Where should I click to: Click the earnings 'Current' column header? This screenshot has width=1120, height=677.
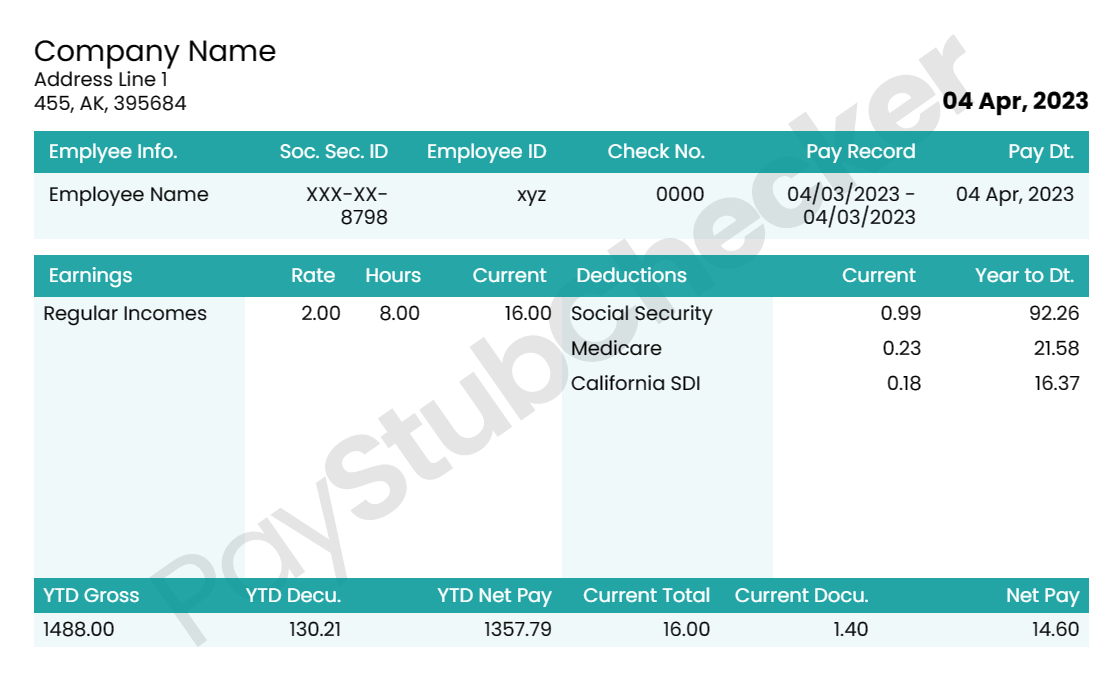coord(509,276)
